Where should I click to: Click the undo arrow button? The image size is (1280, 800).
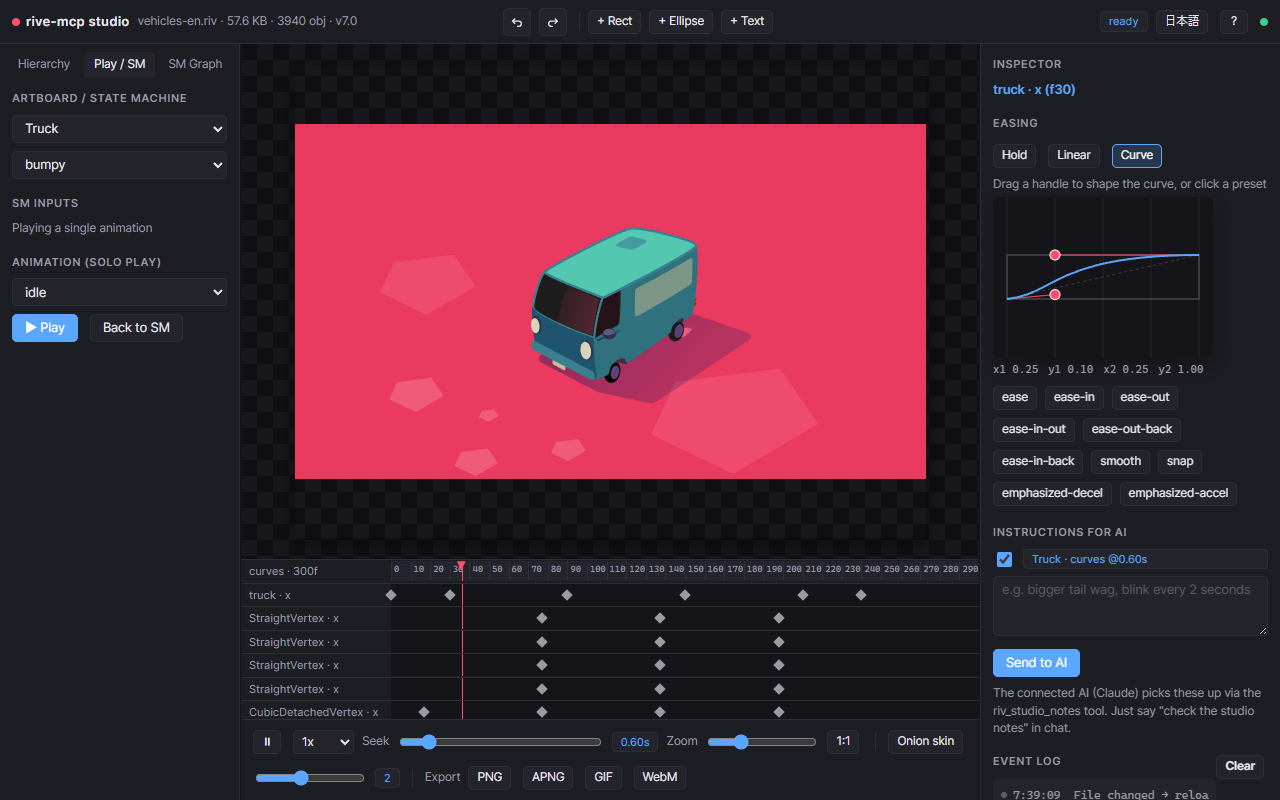coord(517,21)
